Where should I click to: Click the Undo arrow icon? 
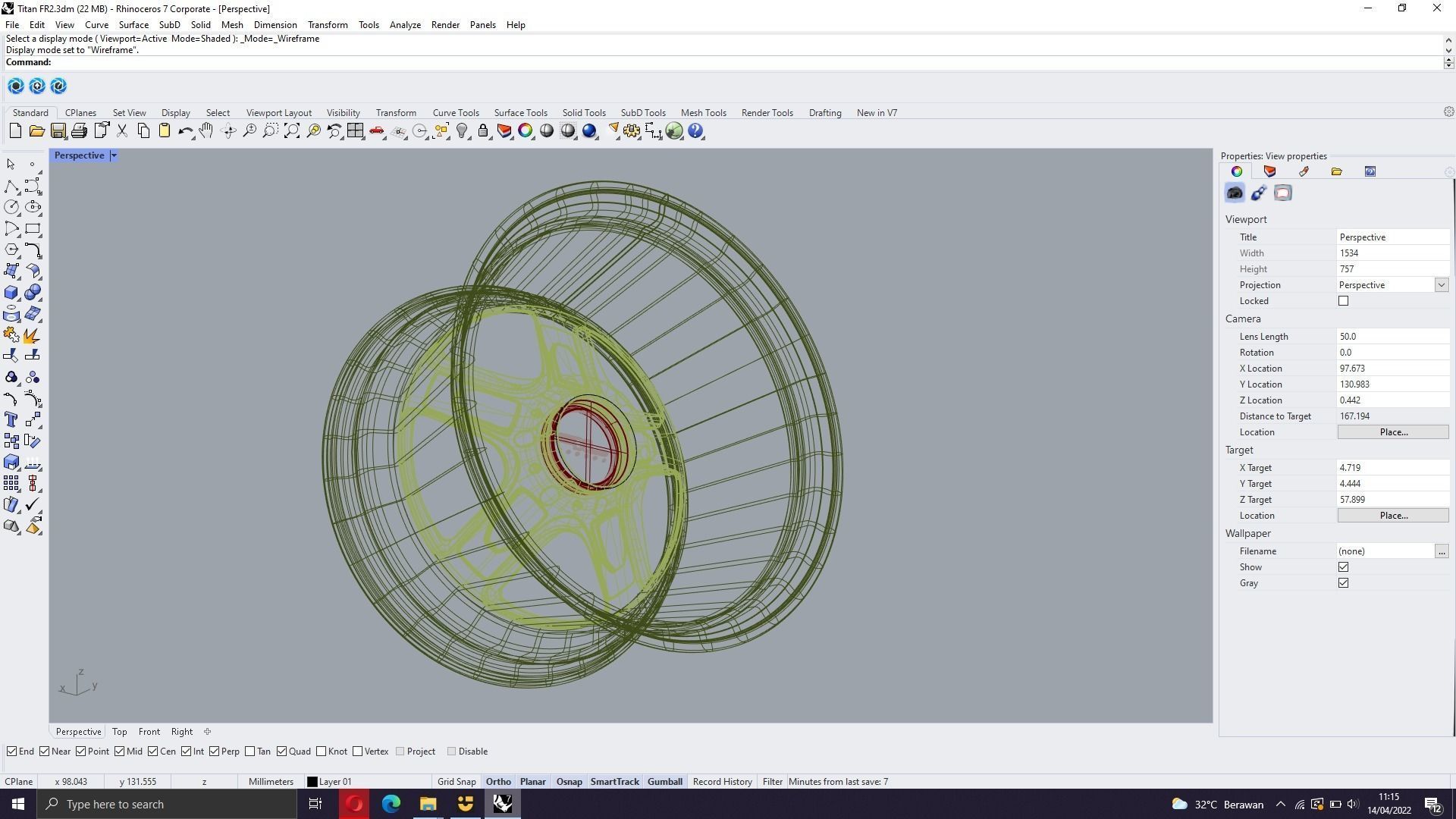click(x=184, y=131)
